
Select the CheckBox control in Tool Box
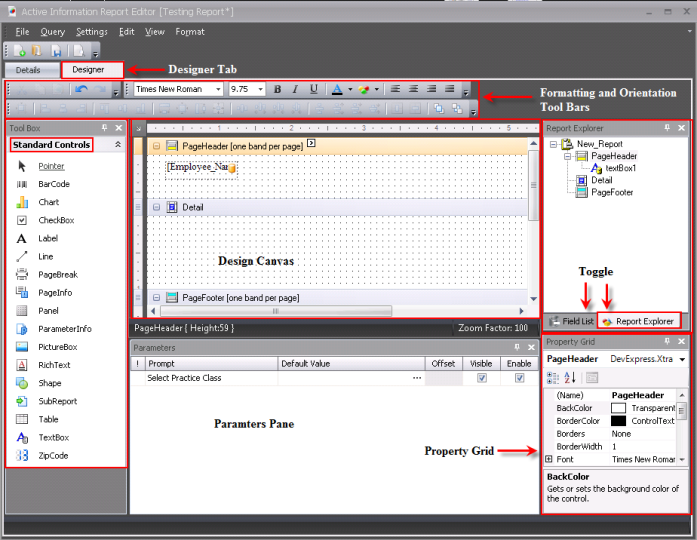(55, 220)
